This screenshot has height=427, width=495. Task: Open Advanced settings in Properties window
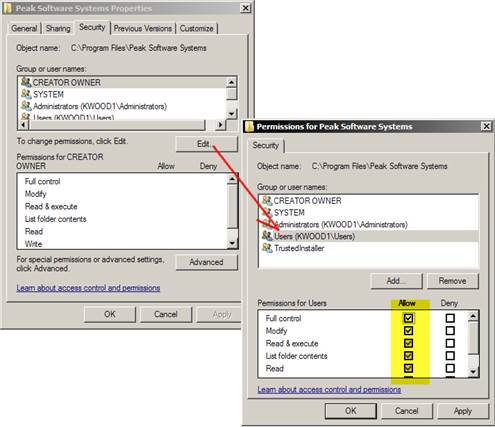click(x=207, y=262)
